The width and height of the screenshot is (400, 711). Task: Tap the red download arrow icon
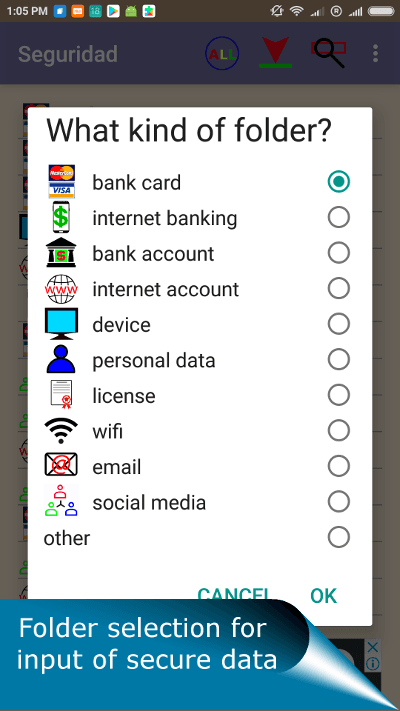click(x=275, y=53)
